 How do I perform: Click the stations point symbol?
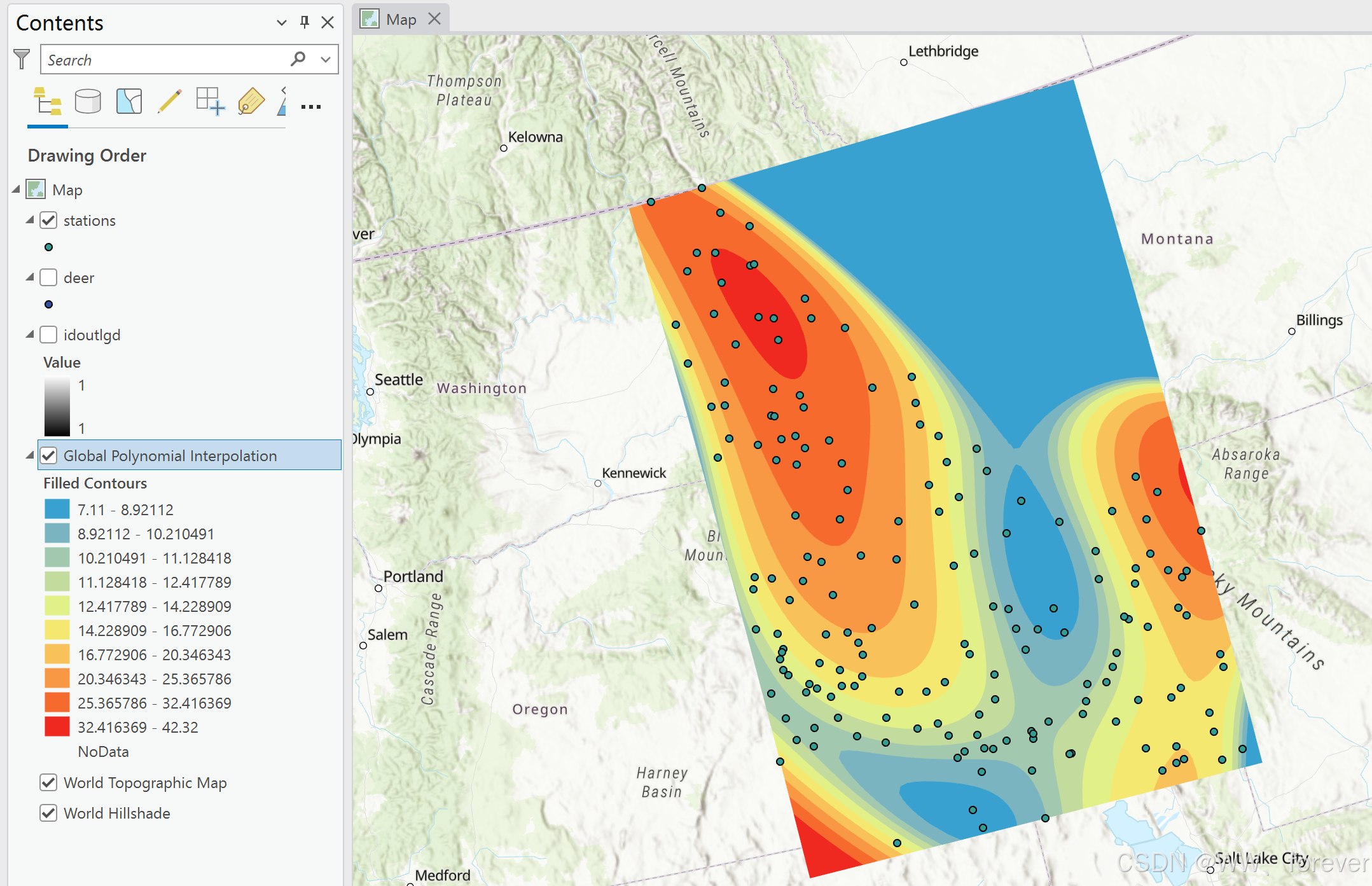coord(49,247)
